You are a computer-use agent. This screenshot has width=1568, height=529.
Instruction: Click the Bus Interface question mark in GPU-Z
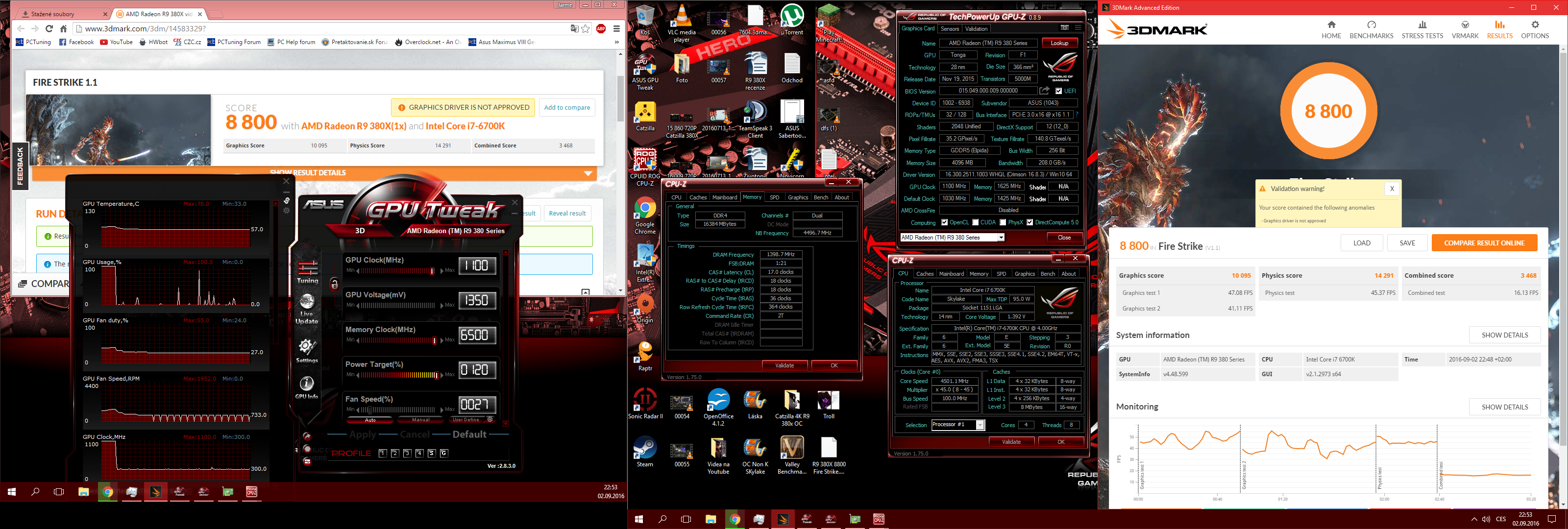click(x=1076, y=115)
